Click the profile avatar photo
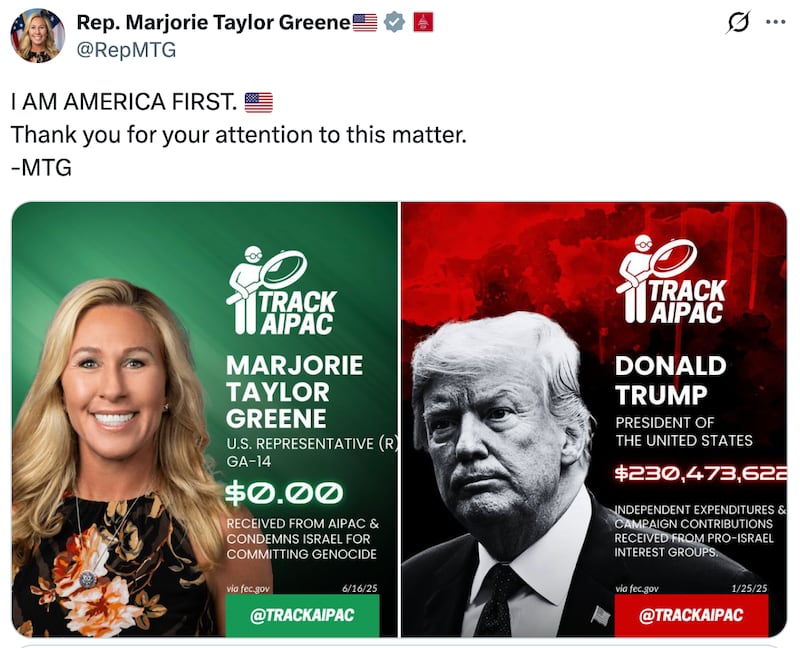This screenshot has width=800, height=648. tap(37, 36)
